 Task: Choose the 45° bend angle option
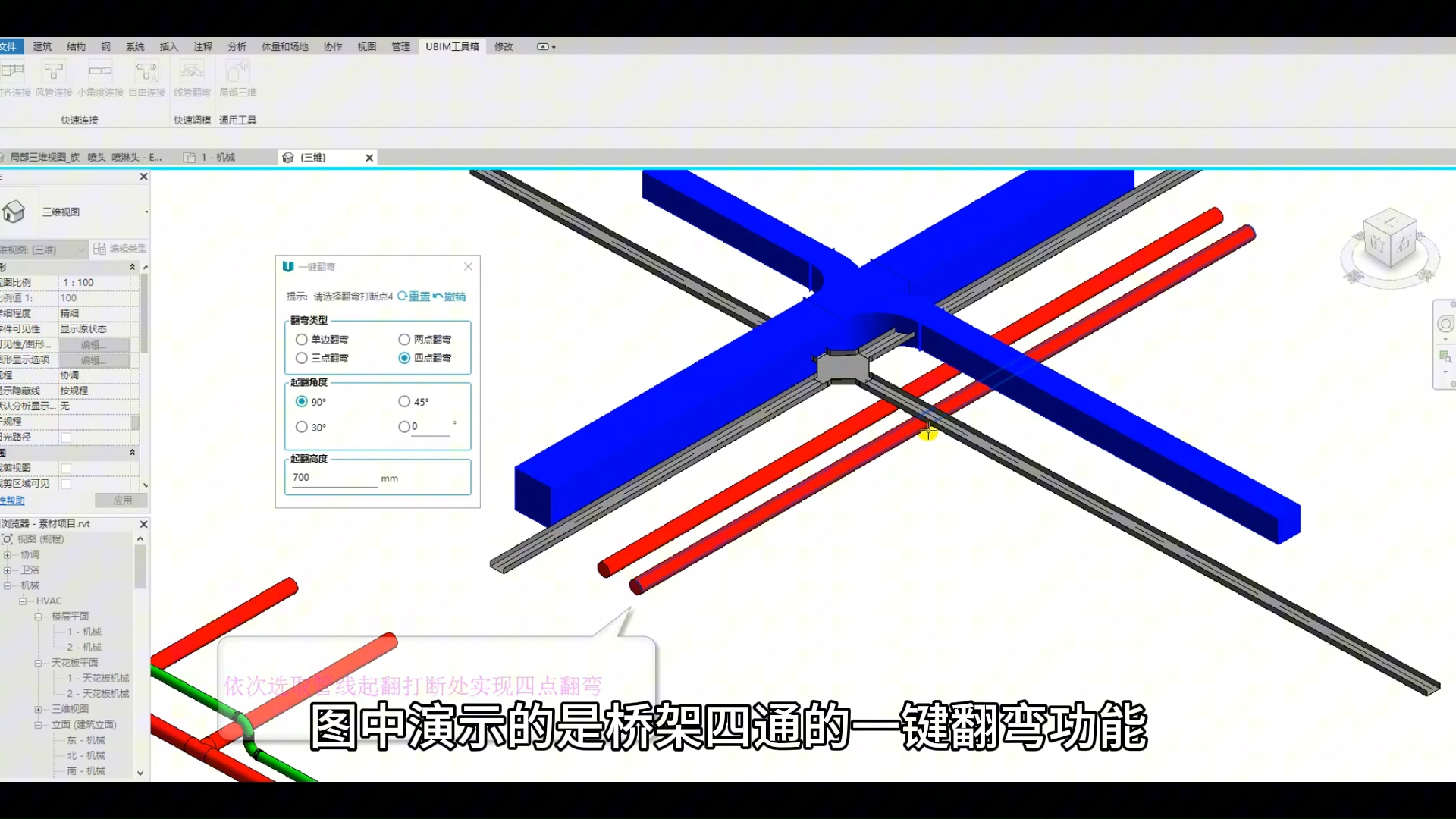(404, 402)
